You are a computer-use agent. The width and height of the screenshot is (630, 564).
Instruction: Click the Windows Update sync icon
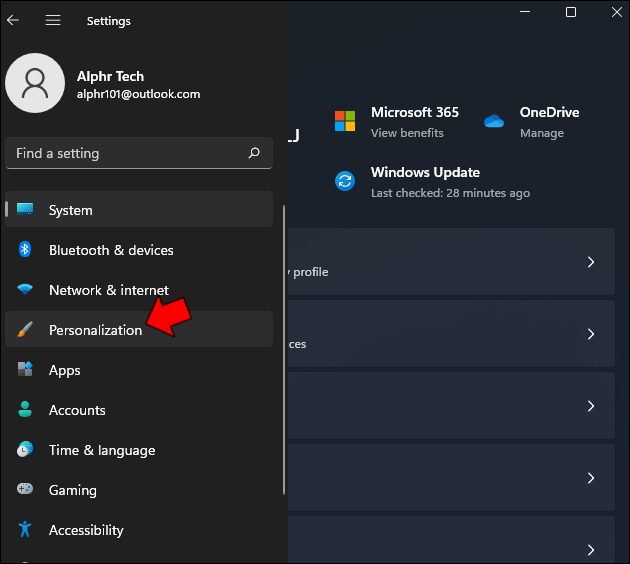click(x=345, y=181)
